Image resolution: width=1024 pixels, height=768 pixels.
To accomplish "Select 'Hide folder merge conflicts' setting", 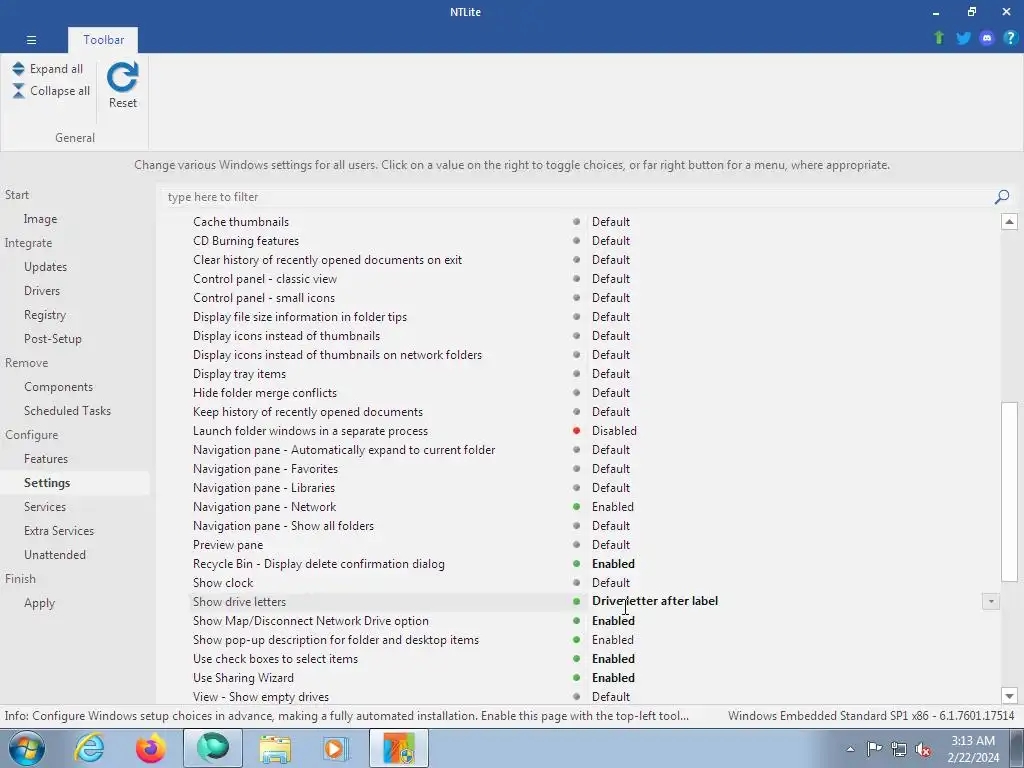I will tap(264, 393).
